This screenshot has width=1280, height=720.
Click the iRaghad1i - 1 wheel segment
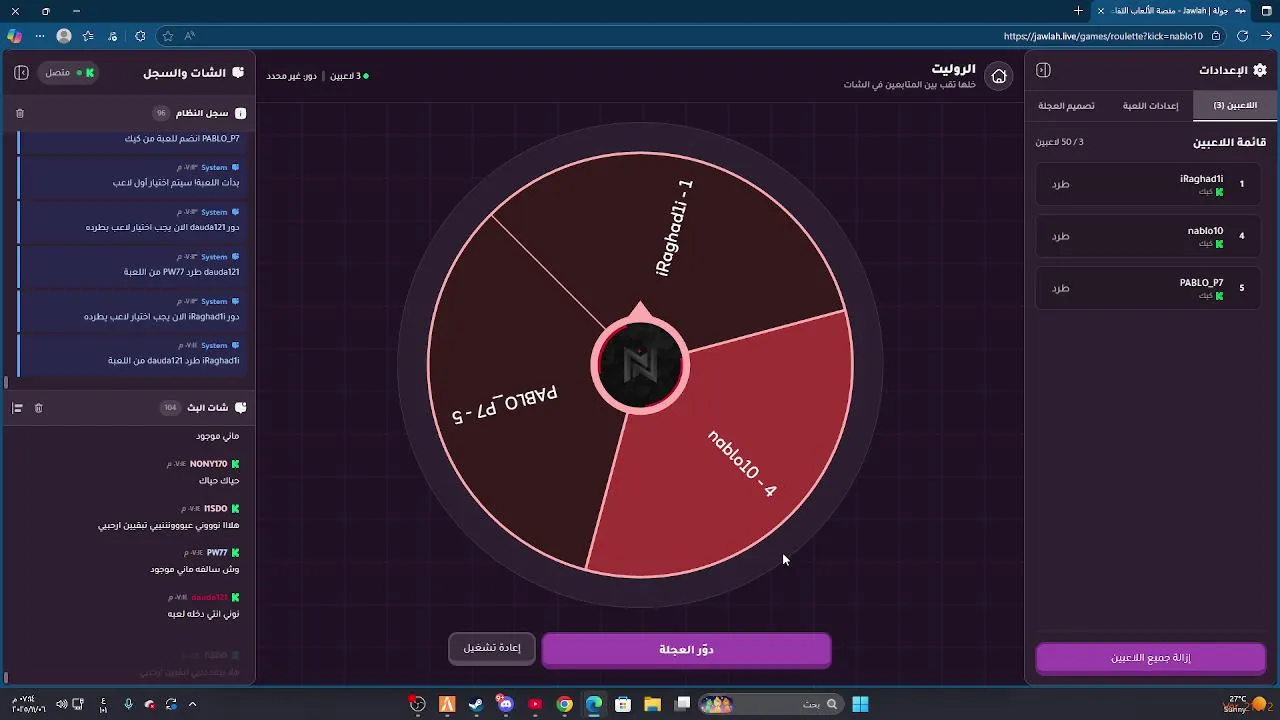point(674,228)
